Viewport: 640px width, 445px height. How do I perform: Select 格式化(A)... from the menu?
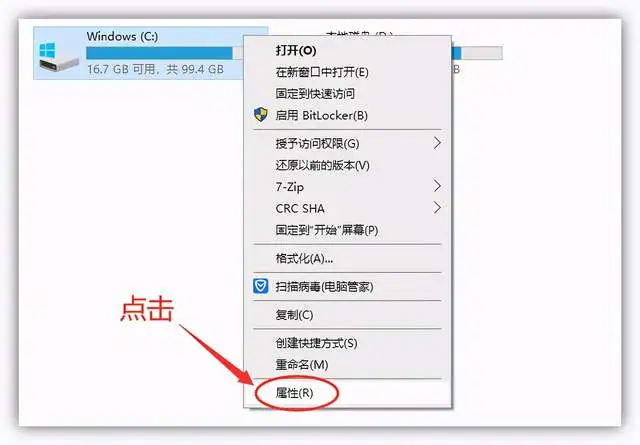click(x=347, y=258)
